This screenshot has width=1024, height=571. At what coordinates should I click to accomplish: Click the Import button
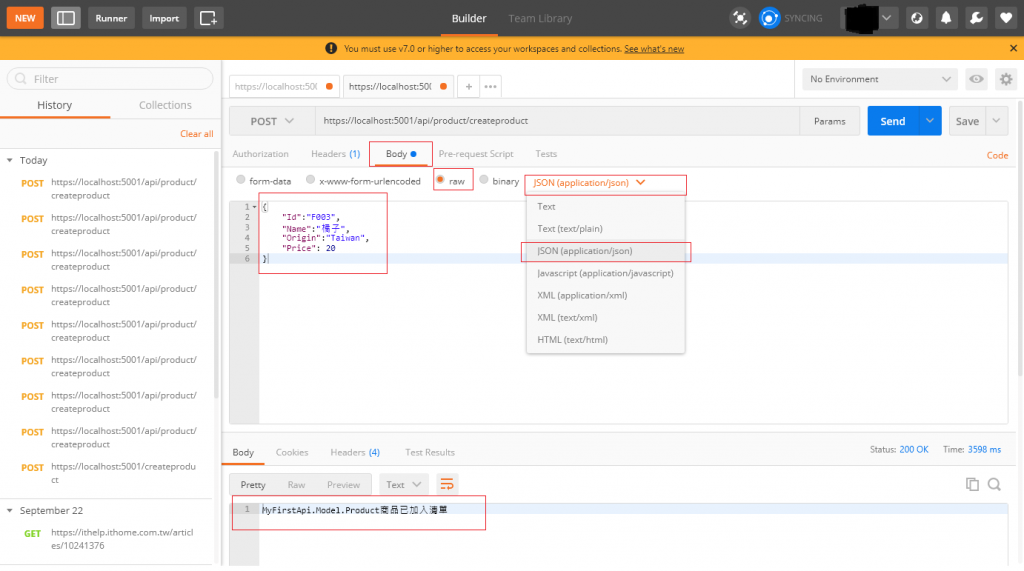pyautogui.click(x=164, y=18)
